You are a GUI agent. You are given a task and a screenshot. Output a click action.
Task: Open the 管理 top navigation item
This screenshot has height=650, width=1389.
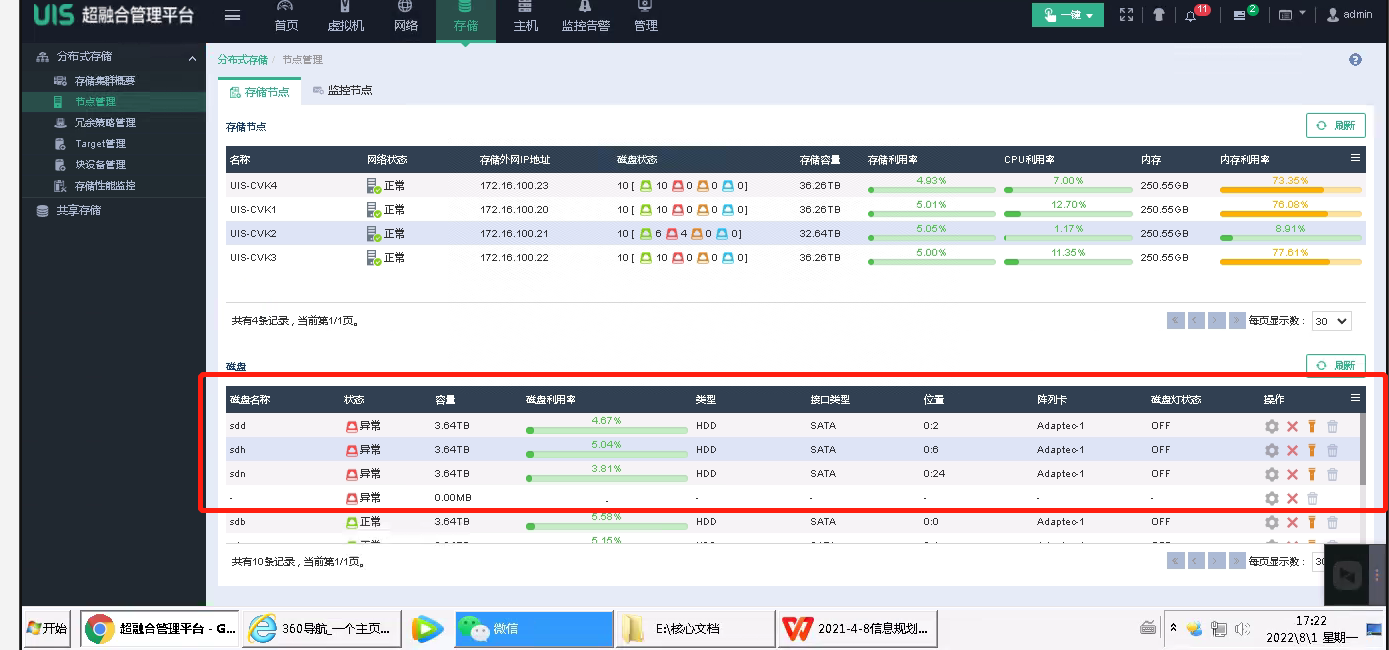point(646,17)
